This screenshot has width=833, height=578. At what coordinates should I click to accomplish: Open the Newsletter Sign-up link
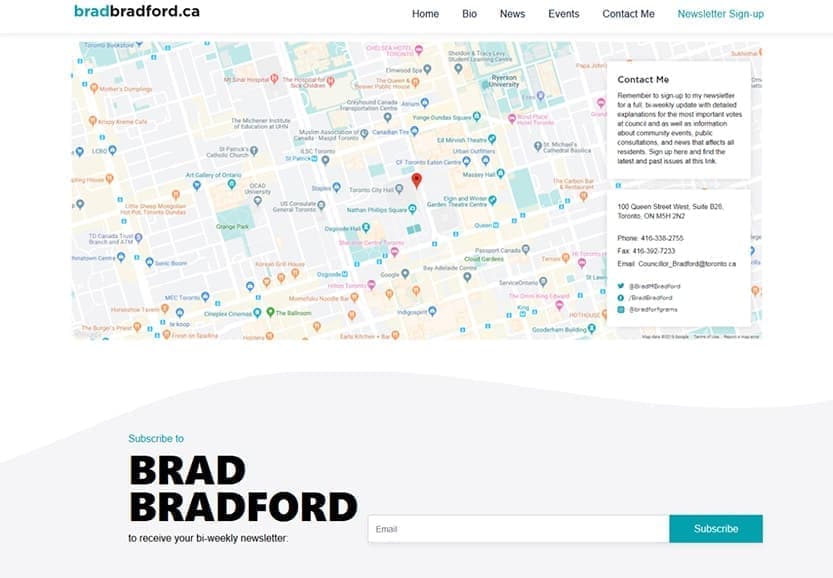point(720,14)
